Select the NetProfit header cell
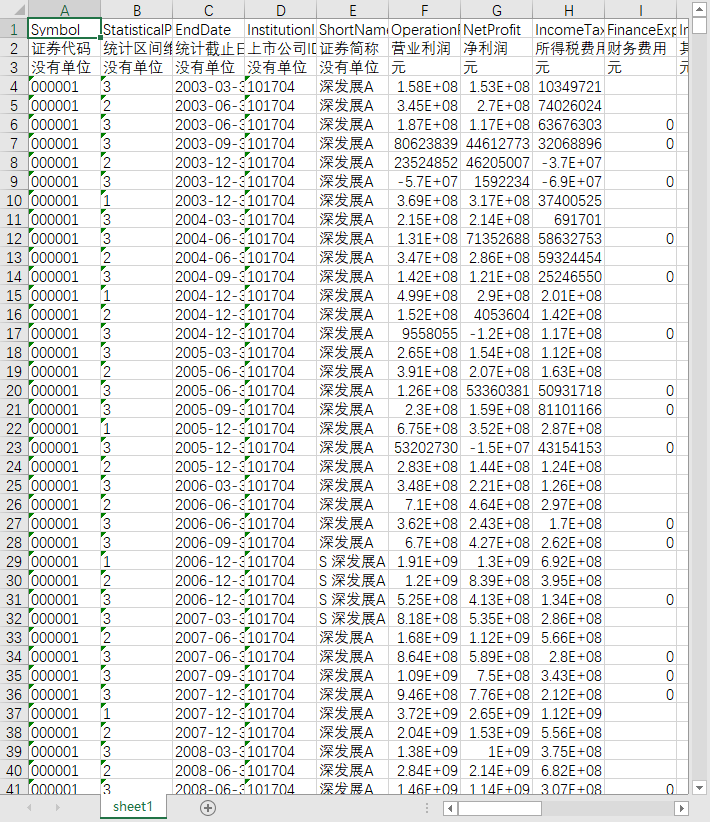This screenshot has width=710, height=822. [497, 29]
